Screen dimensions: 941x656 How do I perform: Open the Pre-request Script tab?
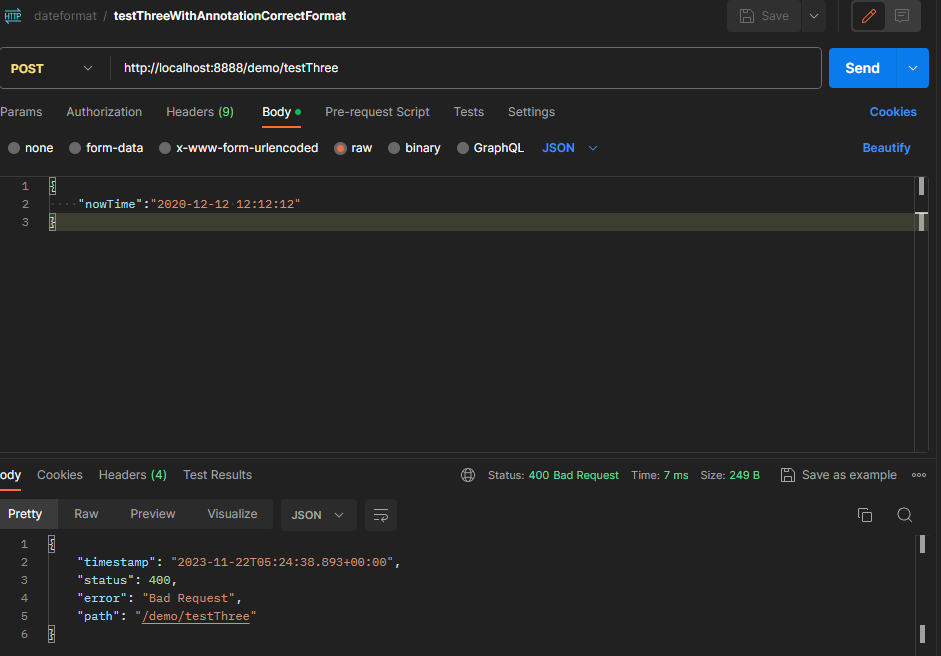click(x=377, y=112)
